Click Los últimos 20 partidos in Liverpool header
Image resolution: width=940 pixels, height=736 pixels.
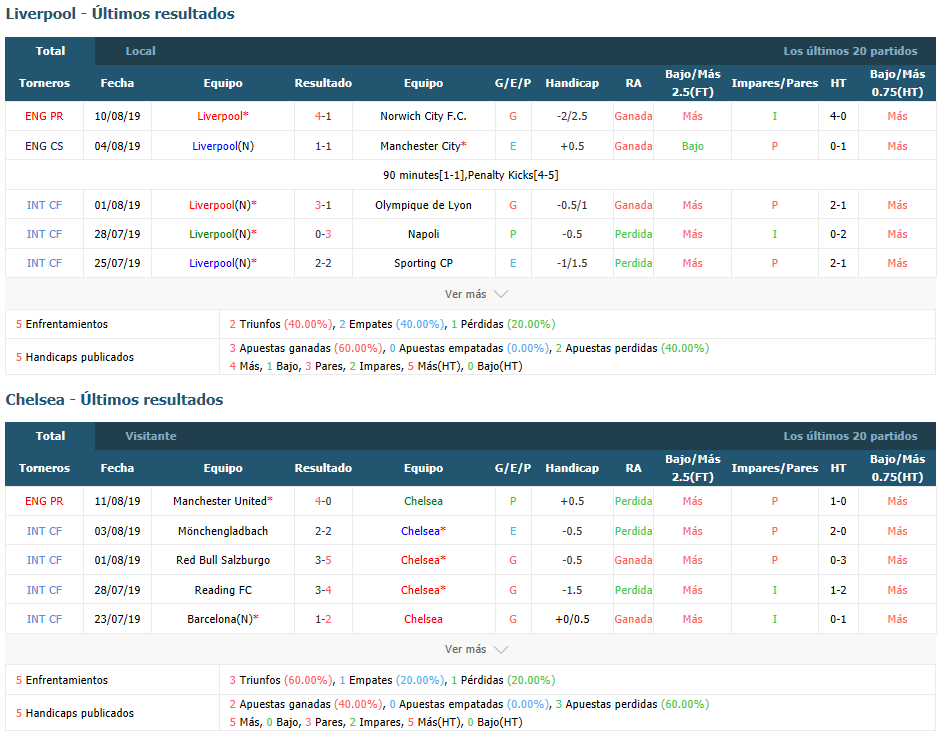point(850,51)
